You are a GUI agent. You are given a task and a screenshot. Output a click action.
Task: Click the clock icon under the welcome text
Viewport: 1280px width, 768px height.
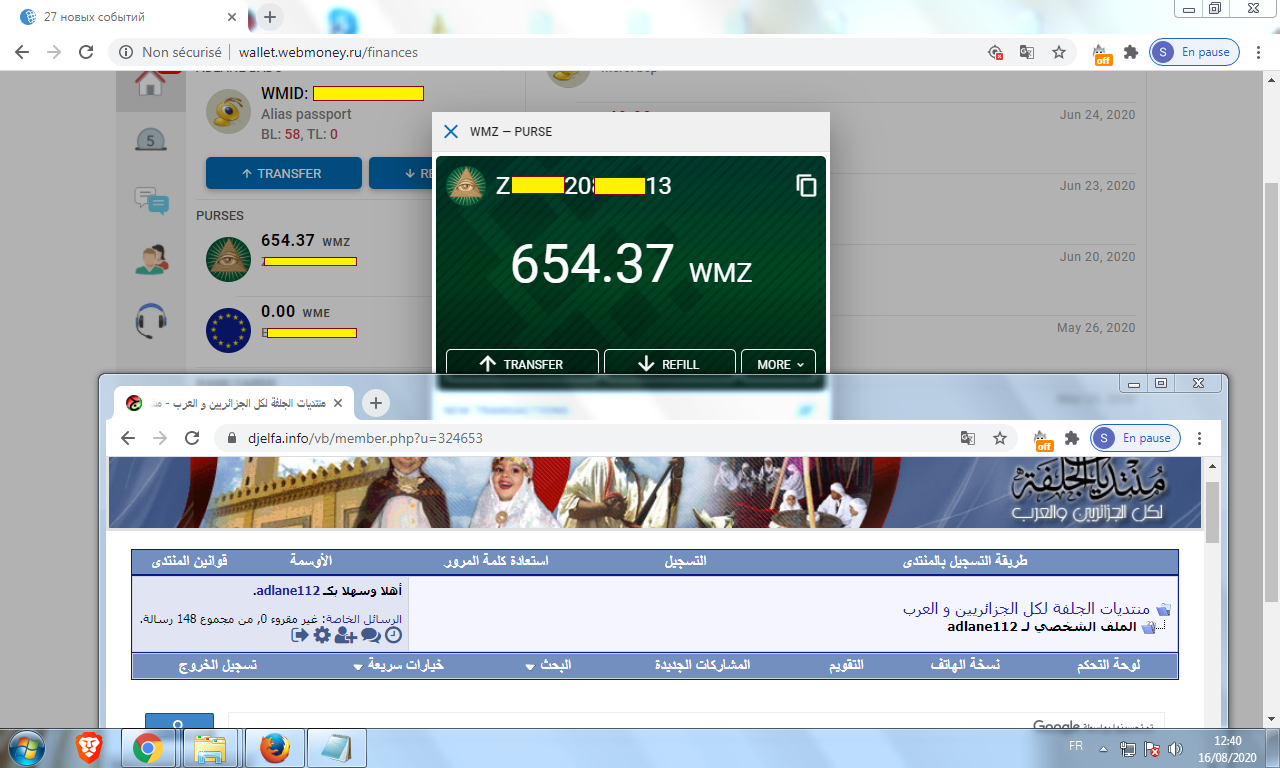[394, 635]
